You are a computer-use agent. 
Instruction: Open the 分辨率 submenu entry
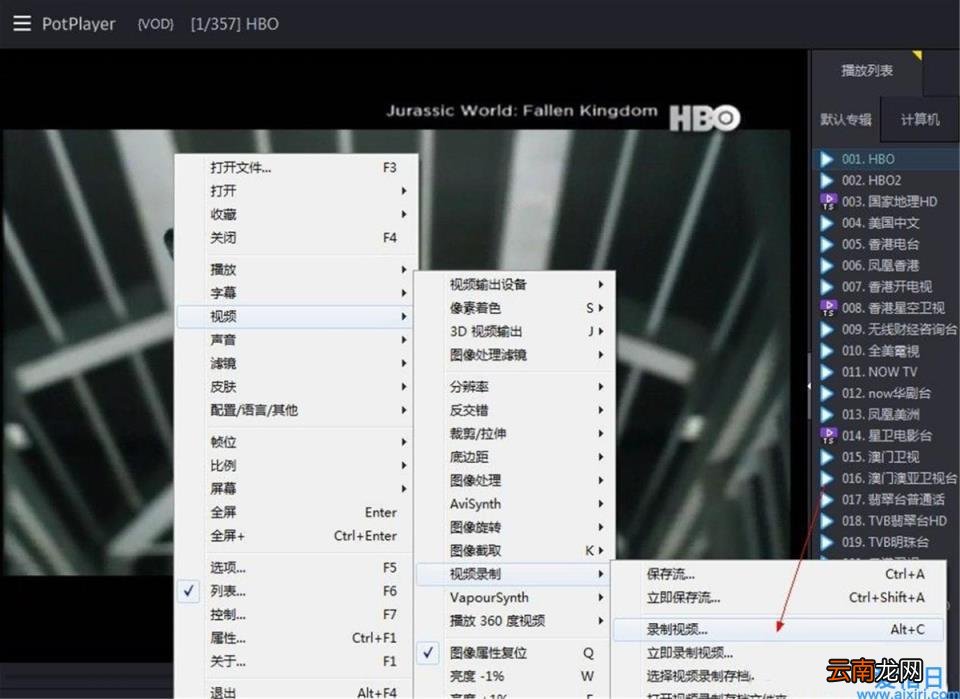coord(515,386)
